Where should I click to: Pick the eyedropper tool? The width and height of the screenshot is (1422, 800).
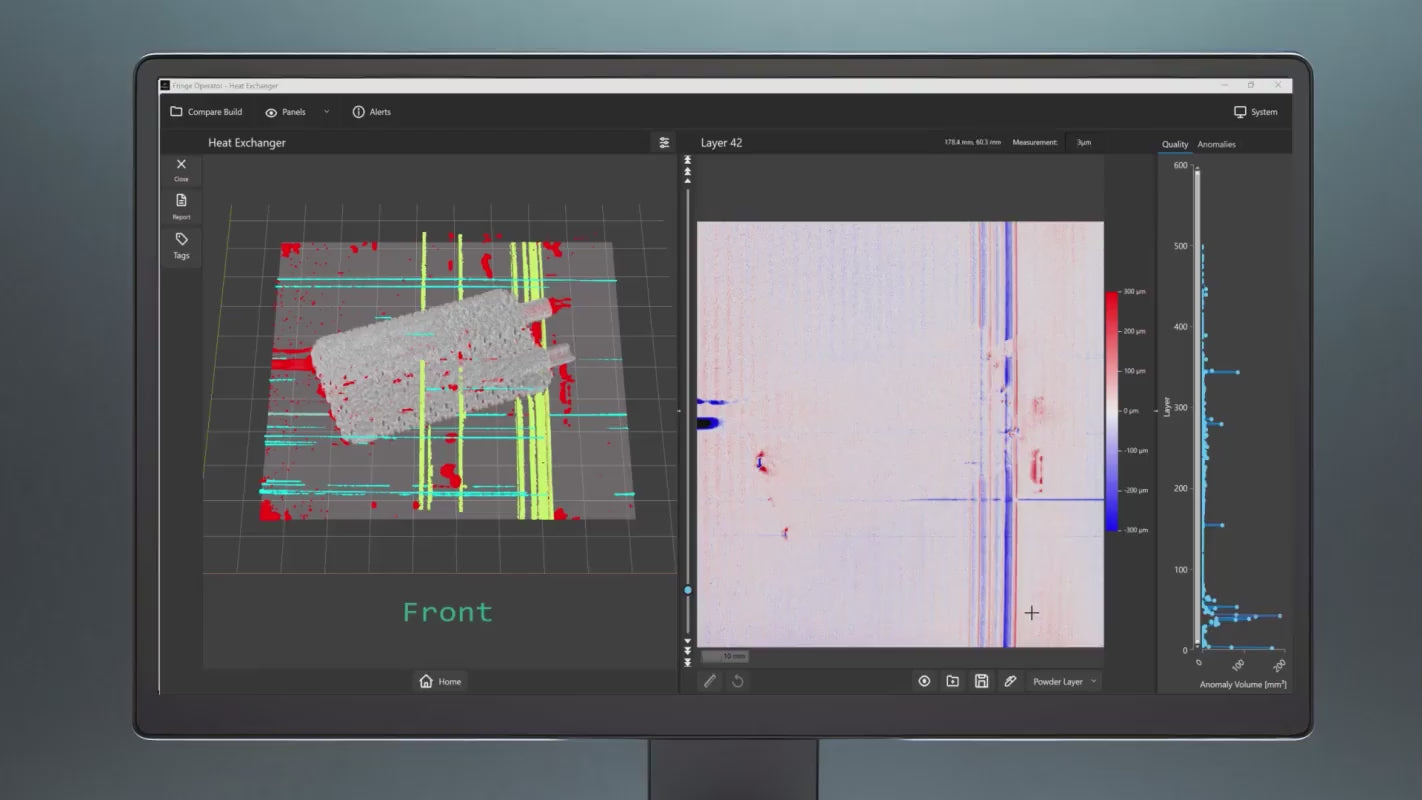pyautogui.click(x=1010, y=681)
